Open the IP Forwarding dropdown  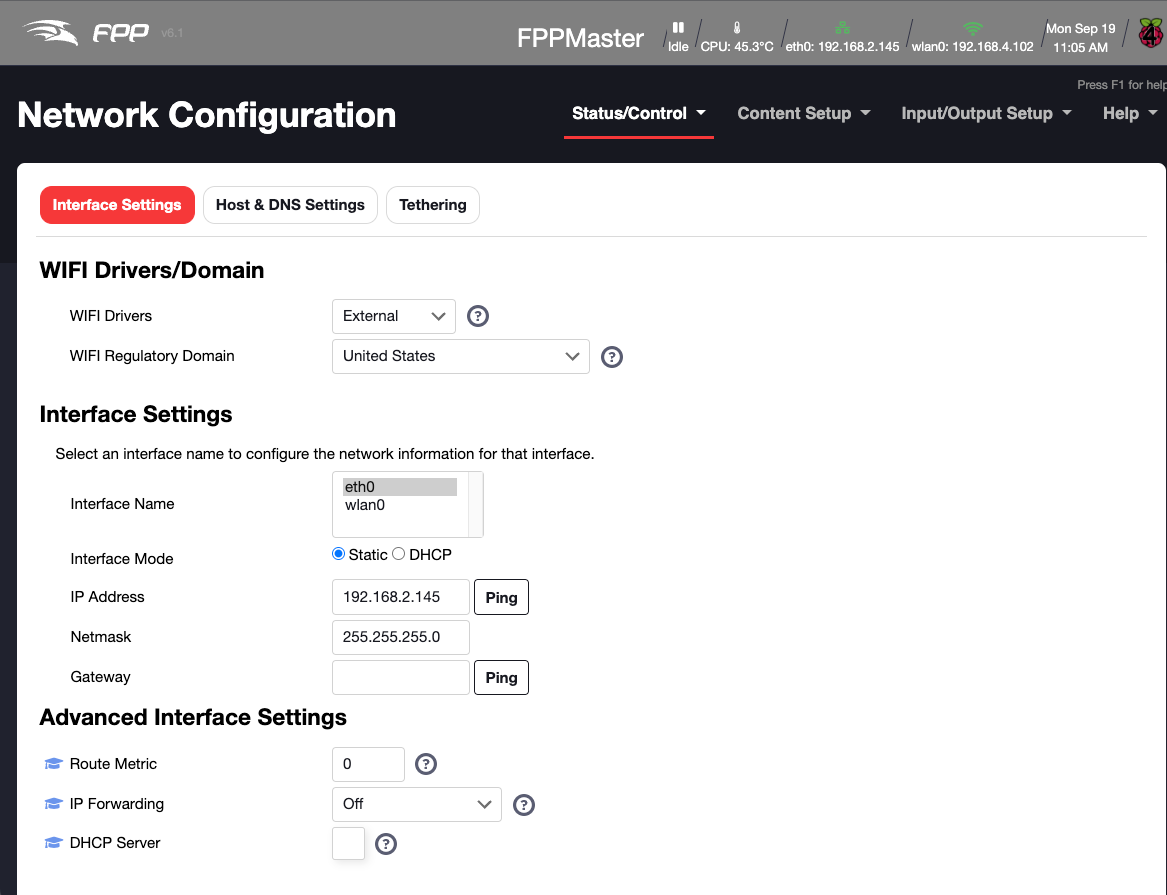[416, 803]
